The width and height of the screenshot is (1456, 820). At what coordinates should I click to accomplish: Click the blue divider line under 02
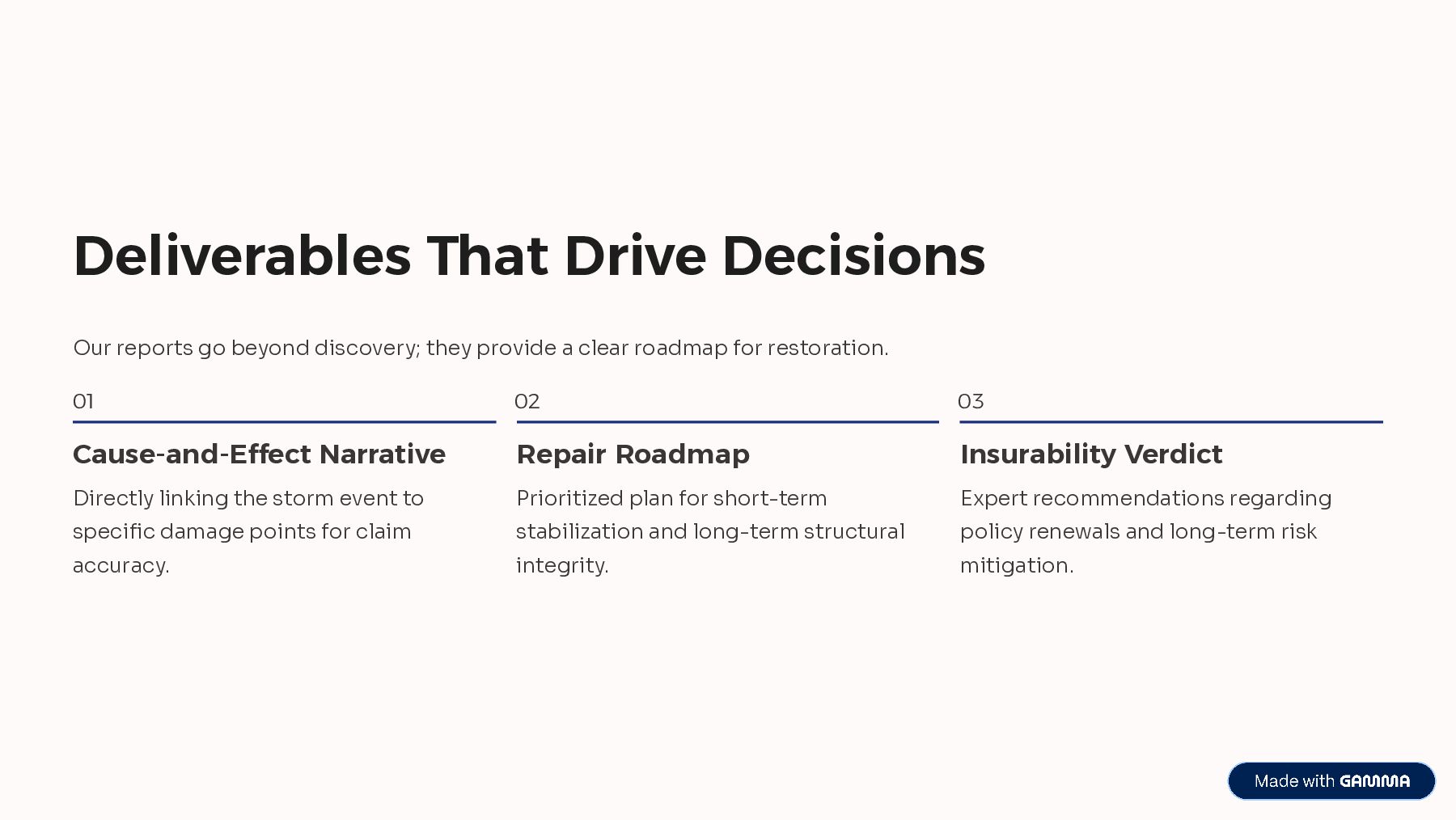[727, 421]
